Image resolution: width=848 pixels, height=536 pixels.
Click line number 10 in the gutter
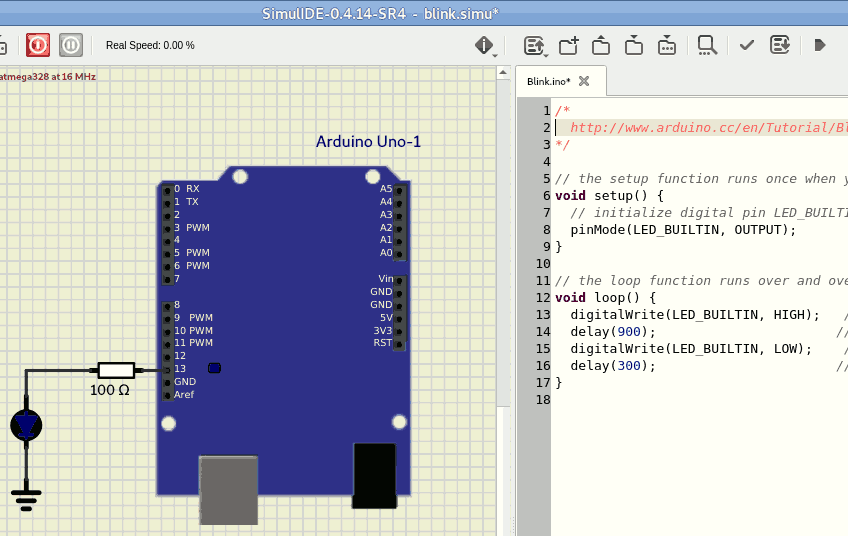[x=543, y=264]
